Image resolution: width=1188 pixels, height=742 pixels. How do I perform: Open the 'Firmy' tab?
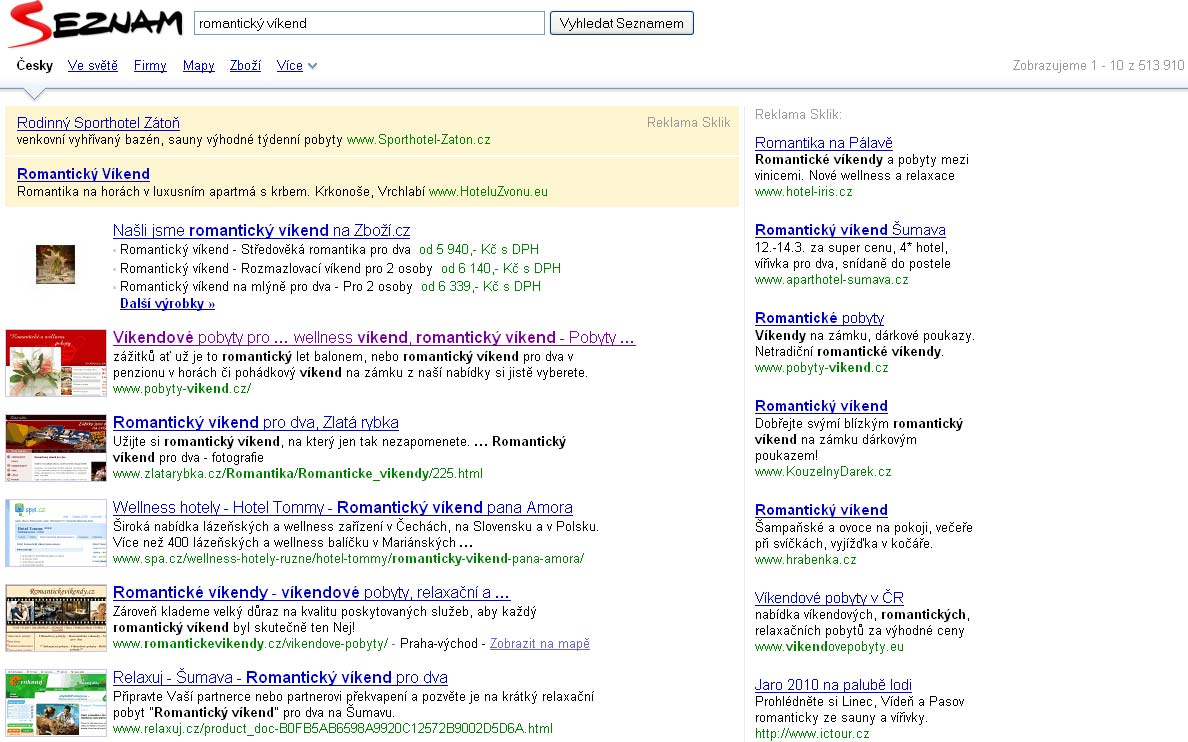coord(150,65)
